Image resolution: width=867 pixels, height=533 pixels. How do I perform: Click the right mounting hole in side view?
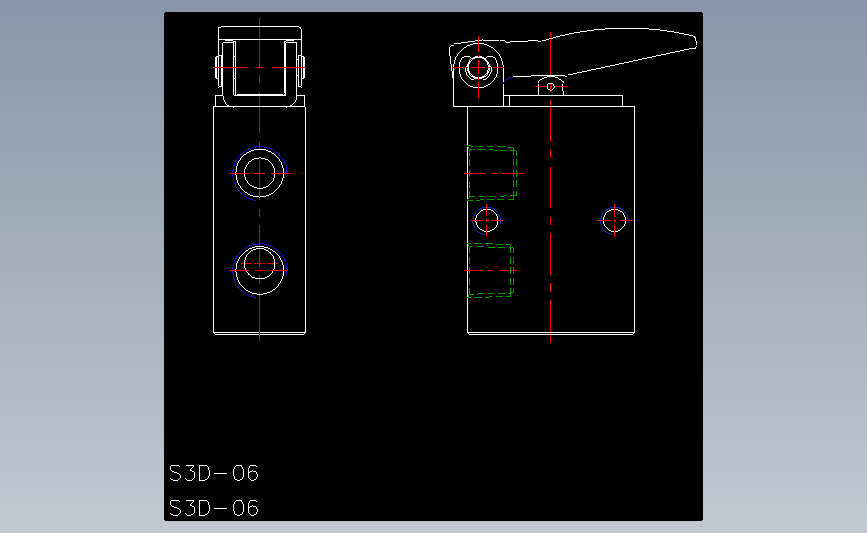(x=614, y=220)
